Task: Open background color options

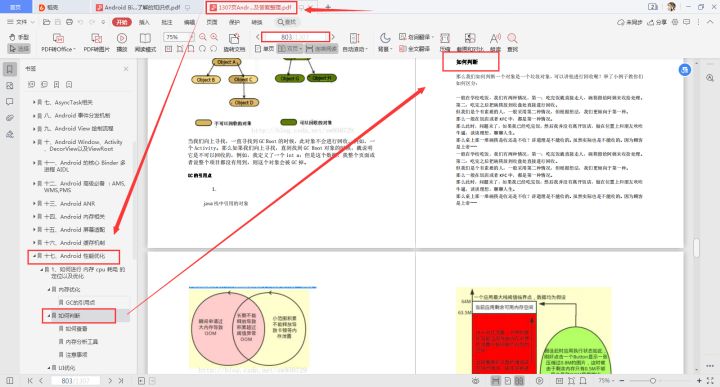Action: [x=385, y=43]
